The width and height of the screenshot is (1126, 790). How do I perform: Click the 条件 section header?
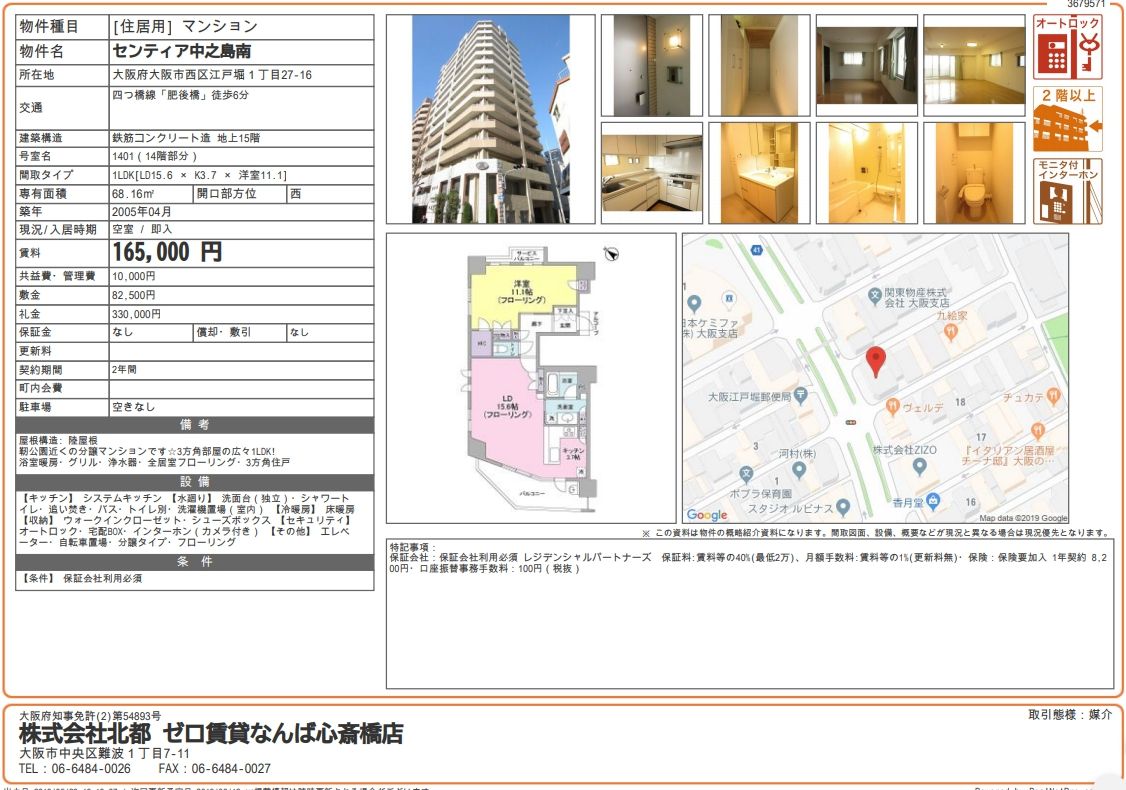point(195,562)
